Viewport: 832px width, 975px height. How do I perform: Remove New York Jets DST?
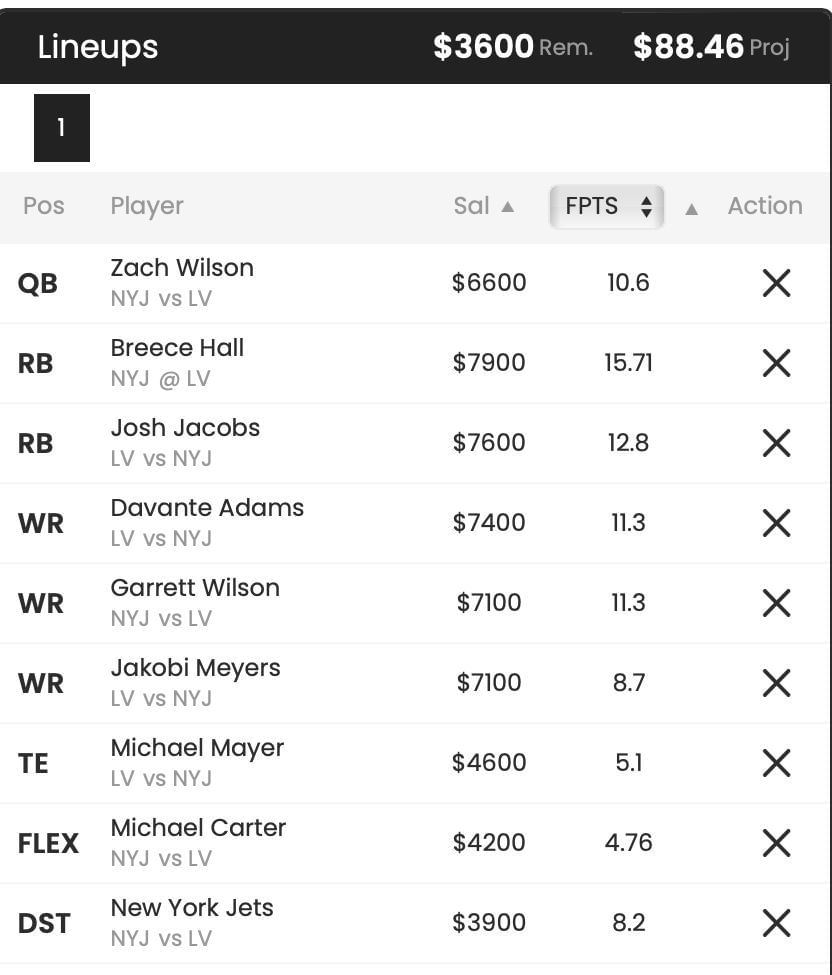click(x=776, y=923)
